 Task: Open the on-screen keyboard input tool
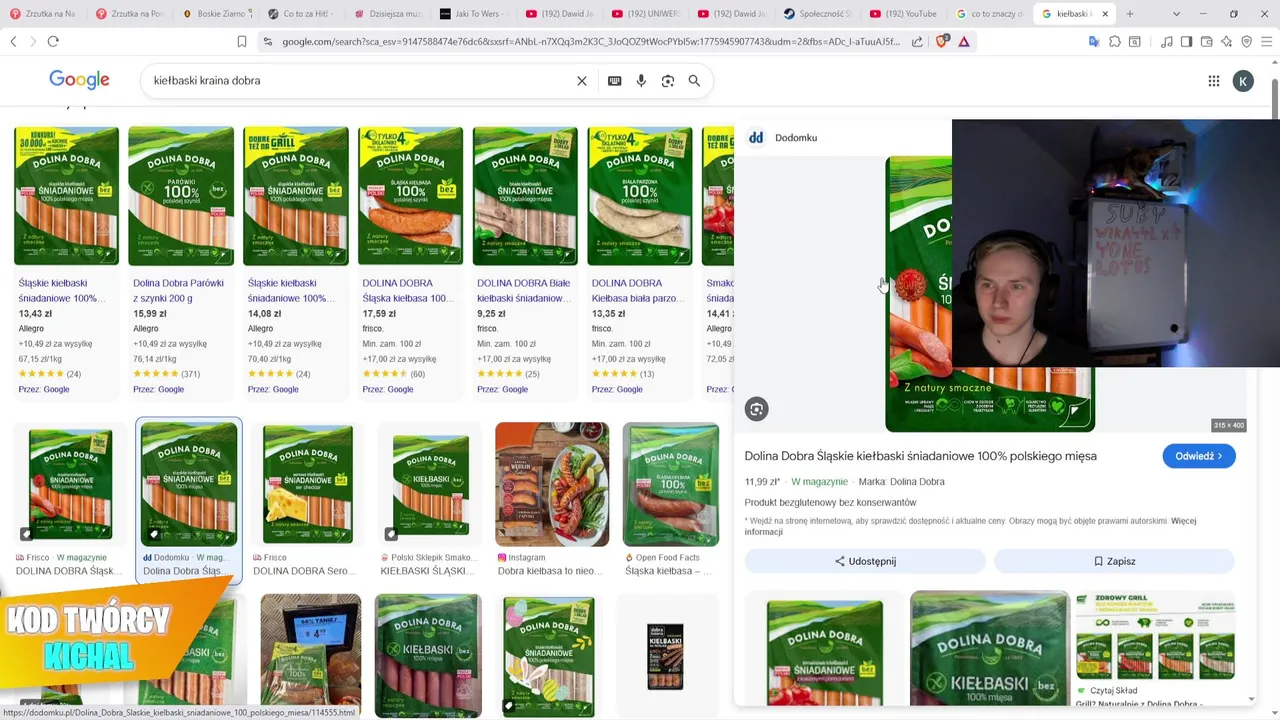(615, 81)
